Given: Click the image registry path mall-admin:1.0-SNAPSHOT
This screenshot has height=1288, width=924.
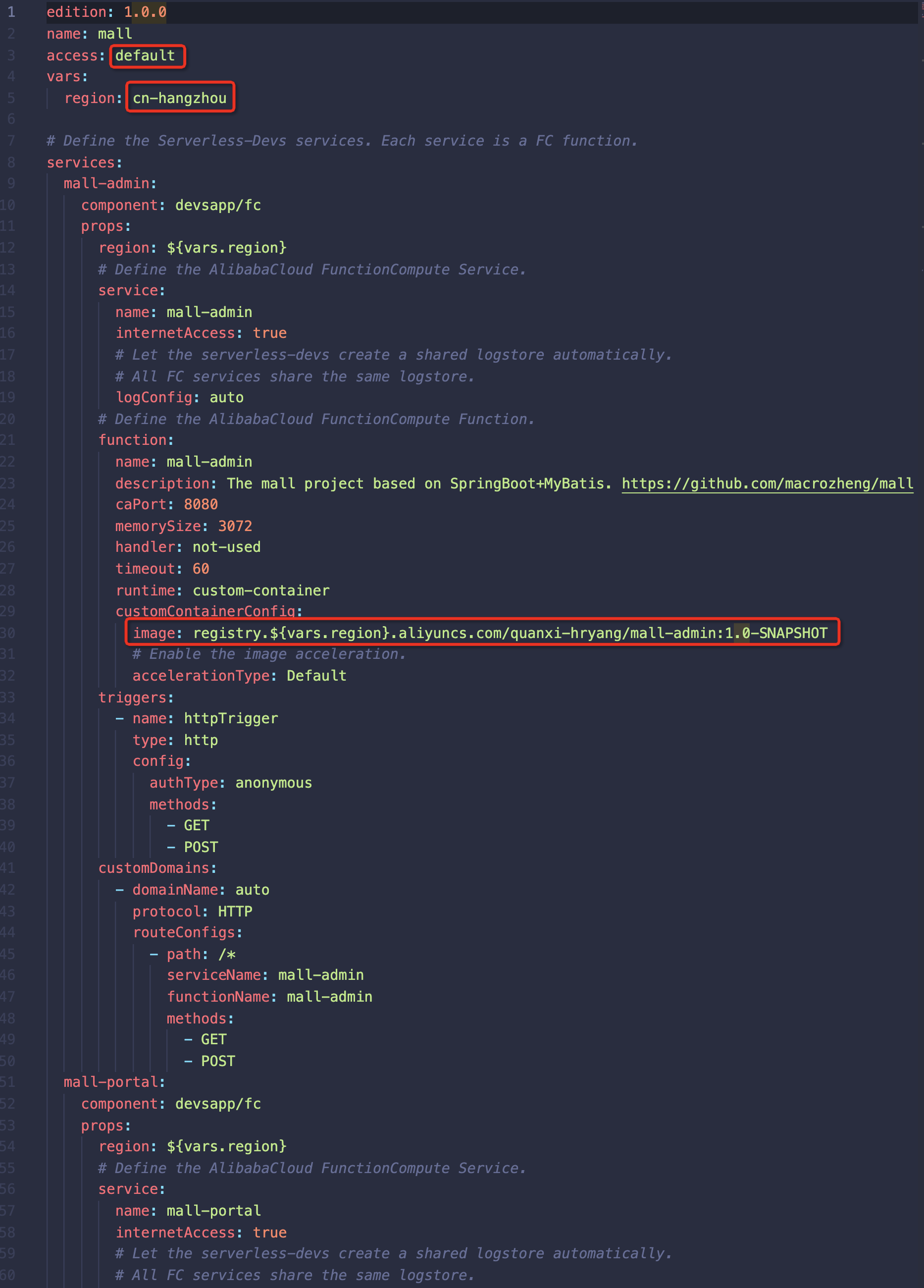Looking at the screenshot, I should point(510,633).
